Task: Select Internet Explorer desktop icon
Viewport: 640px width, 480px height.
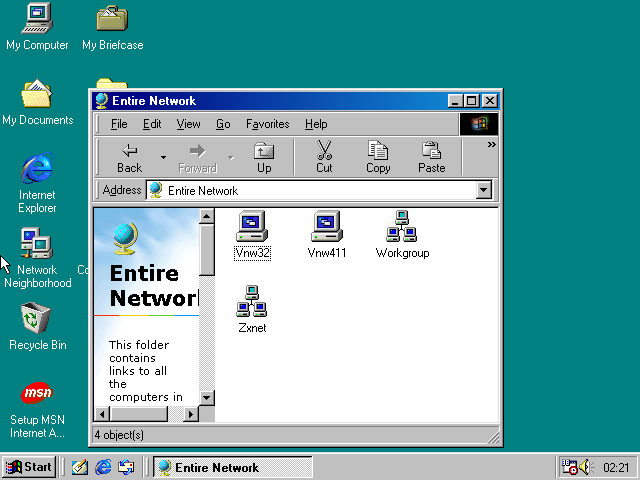Action: (37, 183)
